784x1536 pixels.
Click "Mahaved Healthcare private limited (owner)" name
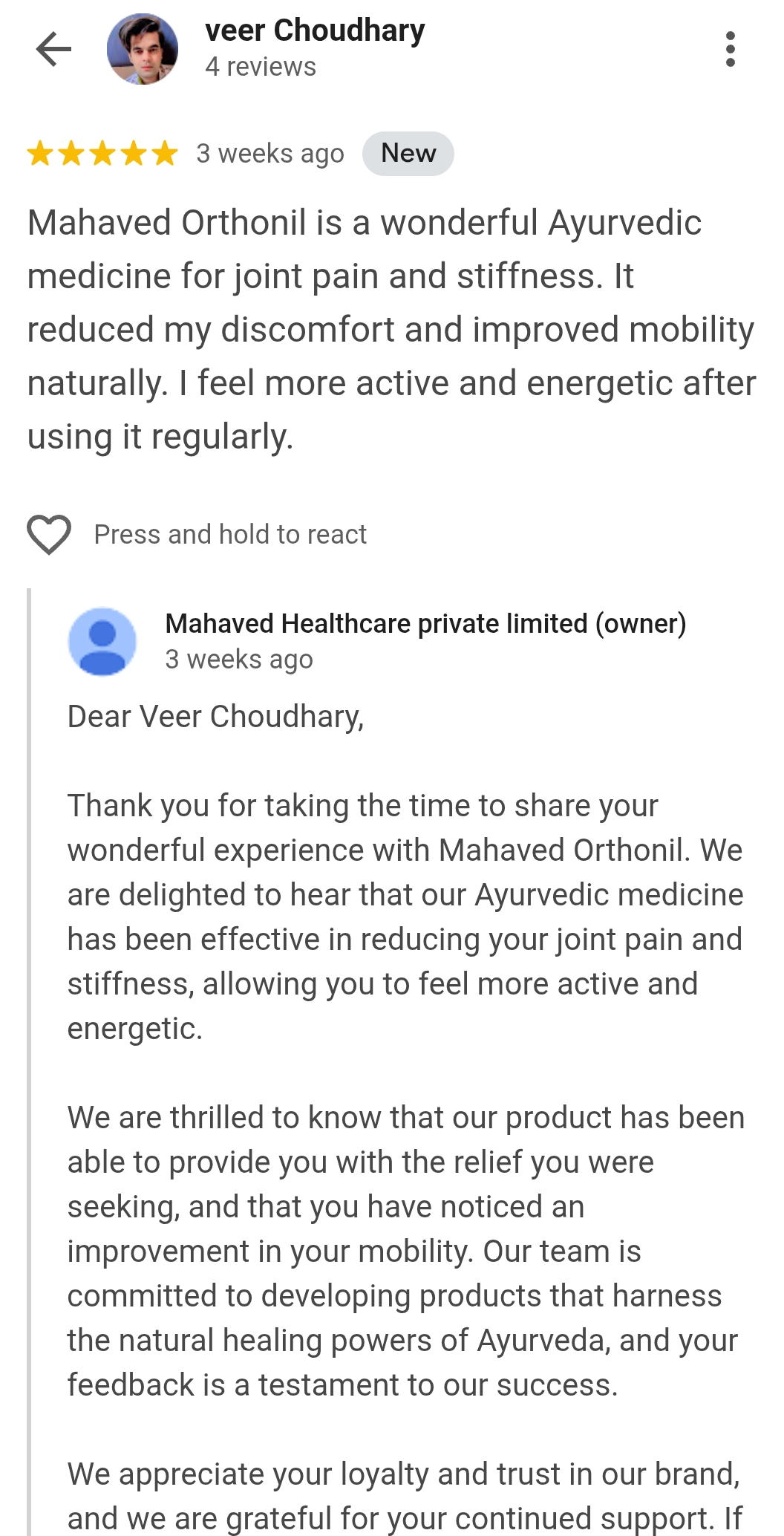[425, 624]
